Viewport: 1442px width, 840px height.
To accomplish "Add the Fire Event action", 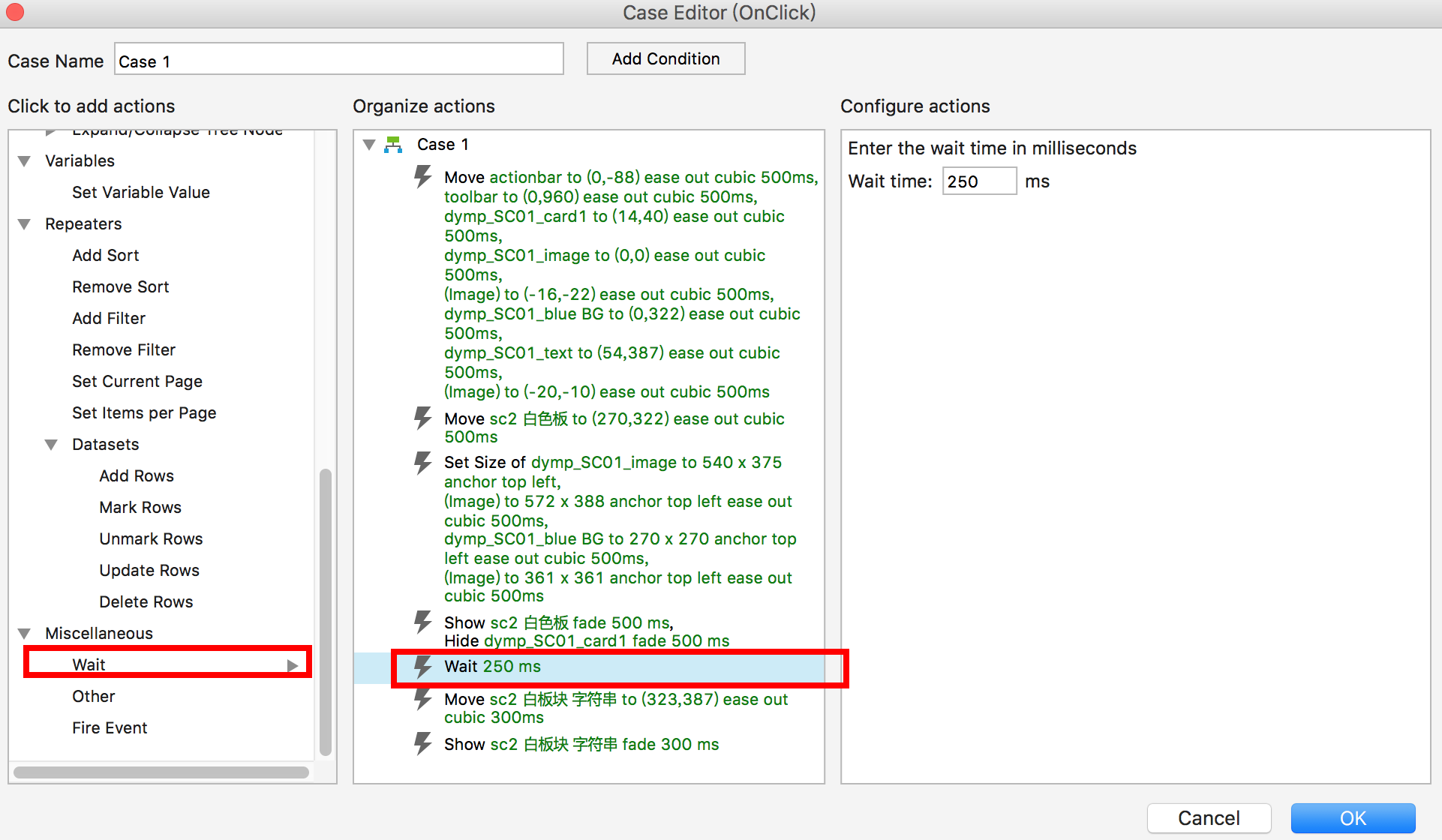I will [x=110, y=727].
